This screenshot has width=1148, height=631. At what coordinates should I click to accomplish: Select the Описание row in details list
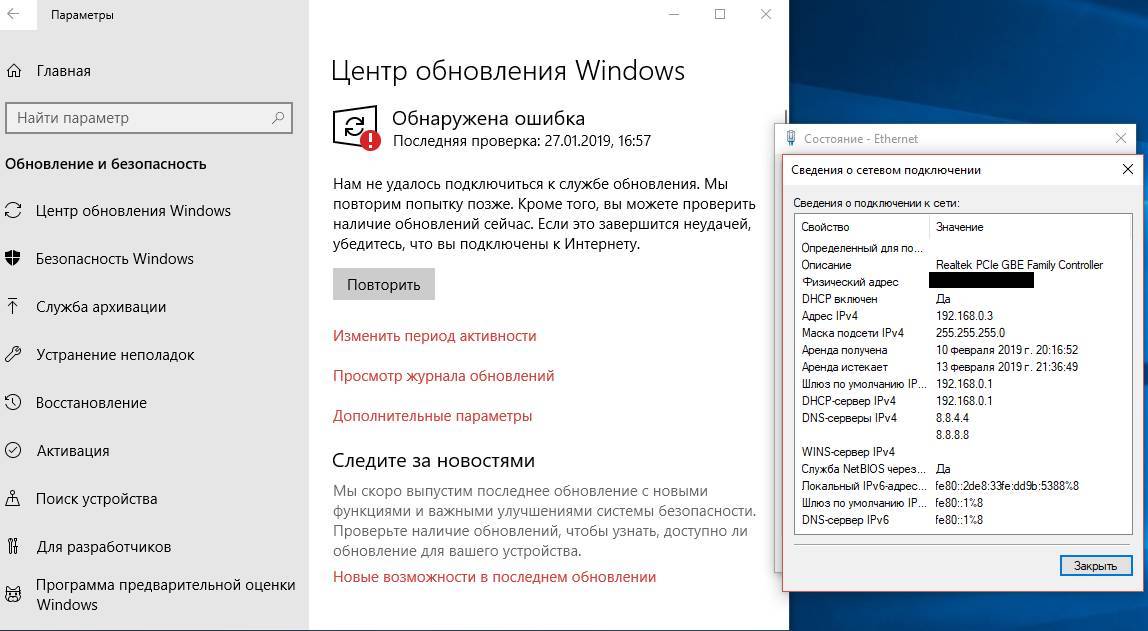963,265
